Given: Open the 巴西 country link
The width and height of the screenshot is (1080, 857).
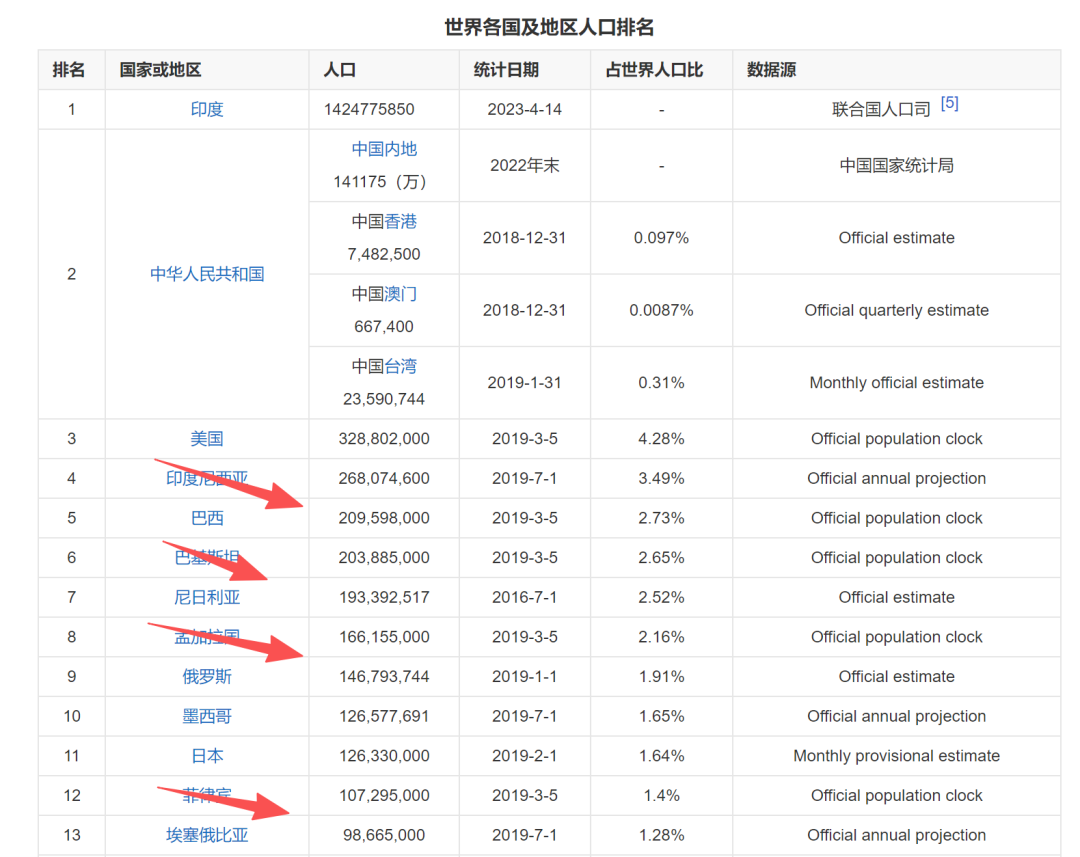Looking at the screenshot, I should point(207,518).
